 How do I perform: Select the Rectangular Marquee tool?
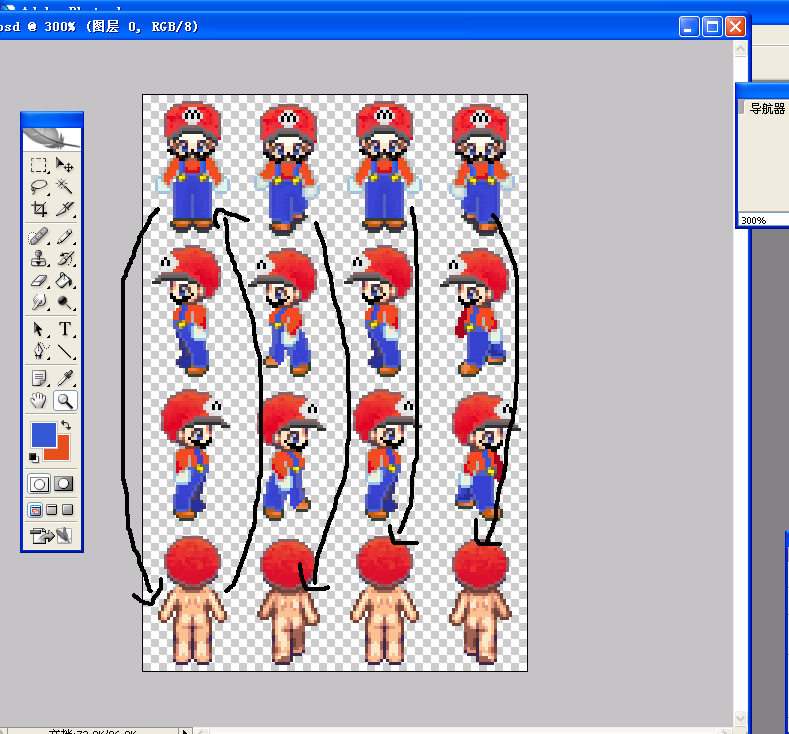coord(39,165)
